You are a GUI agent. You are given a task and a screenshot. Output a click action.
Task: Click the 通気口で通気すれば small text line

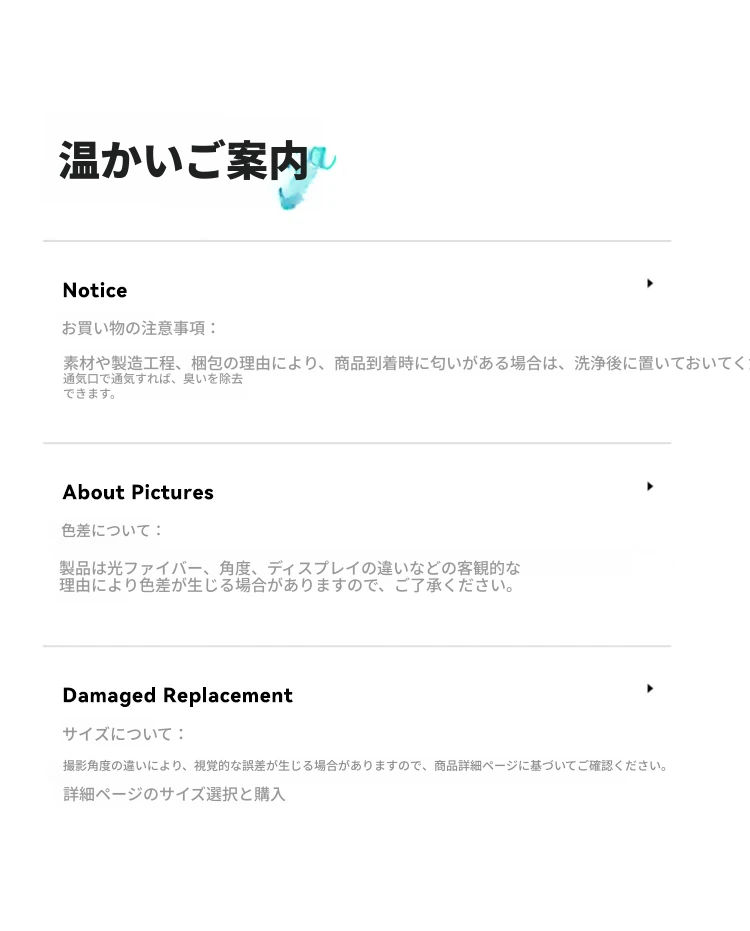click(153, 379)
